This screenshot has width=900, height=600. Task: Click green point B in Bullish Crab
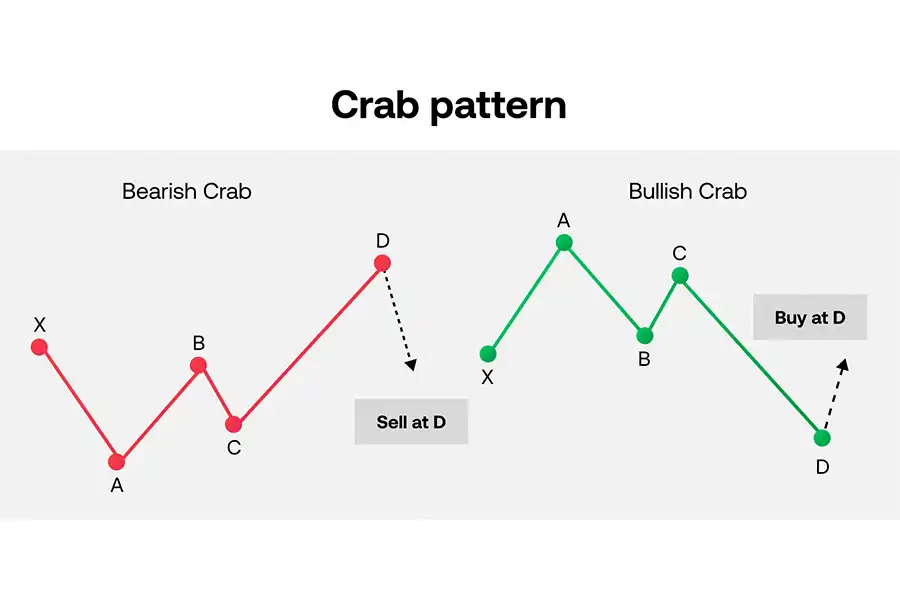point(645,335)
